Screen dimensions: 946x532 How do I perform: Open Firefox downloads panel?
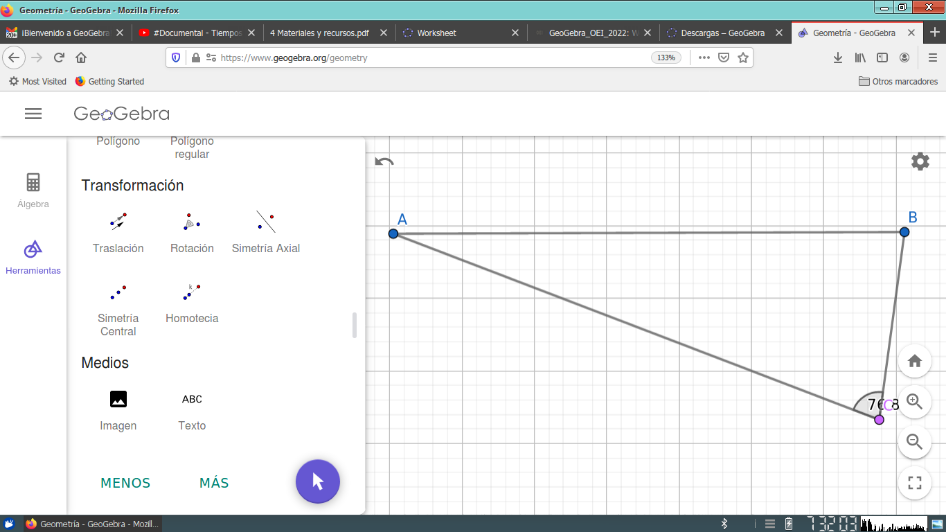837,58
